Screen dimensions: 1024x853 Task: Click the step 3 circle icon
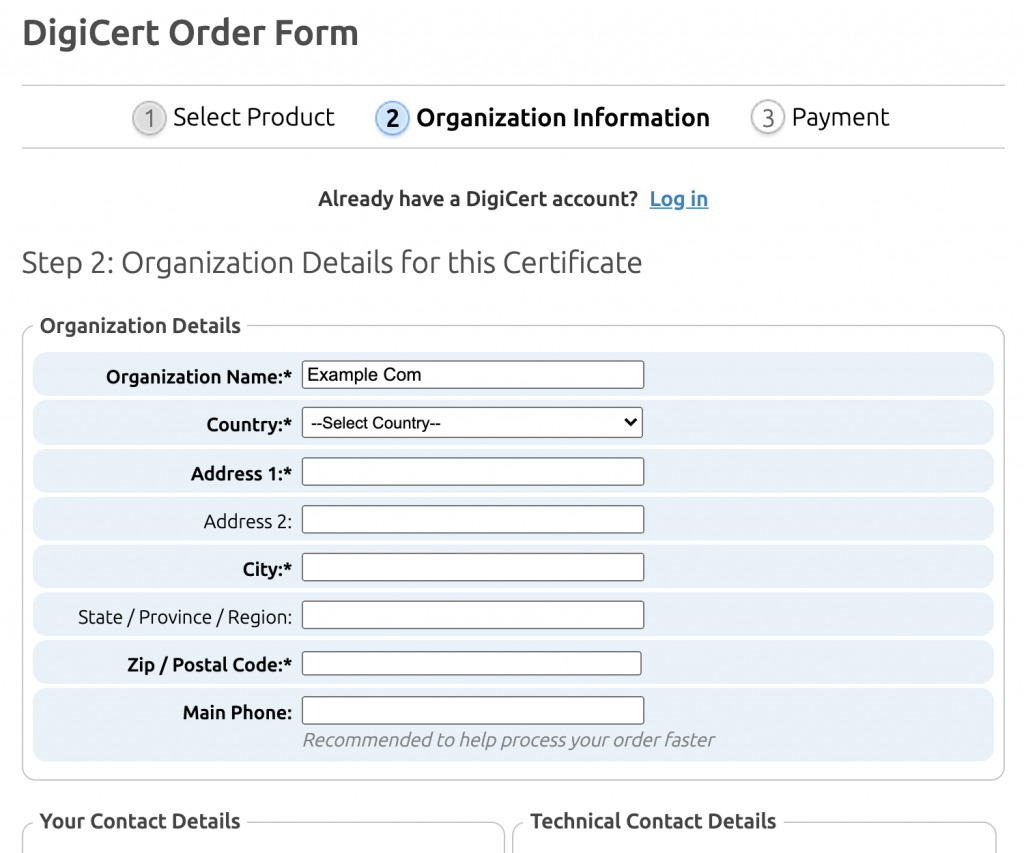point(767,118)
